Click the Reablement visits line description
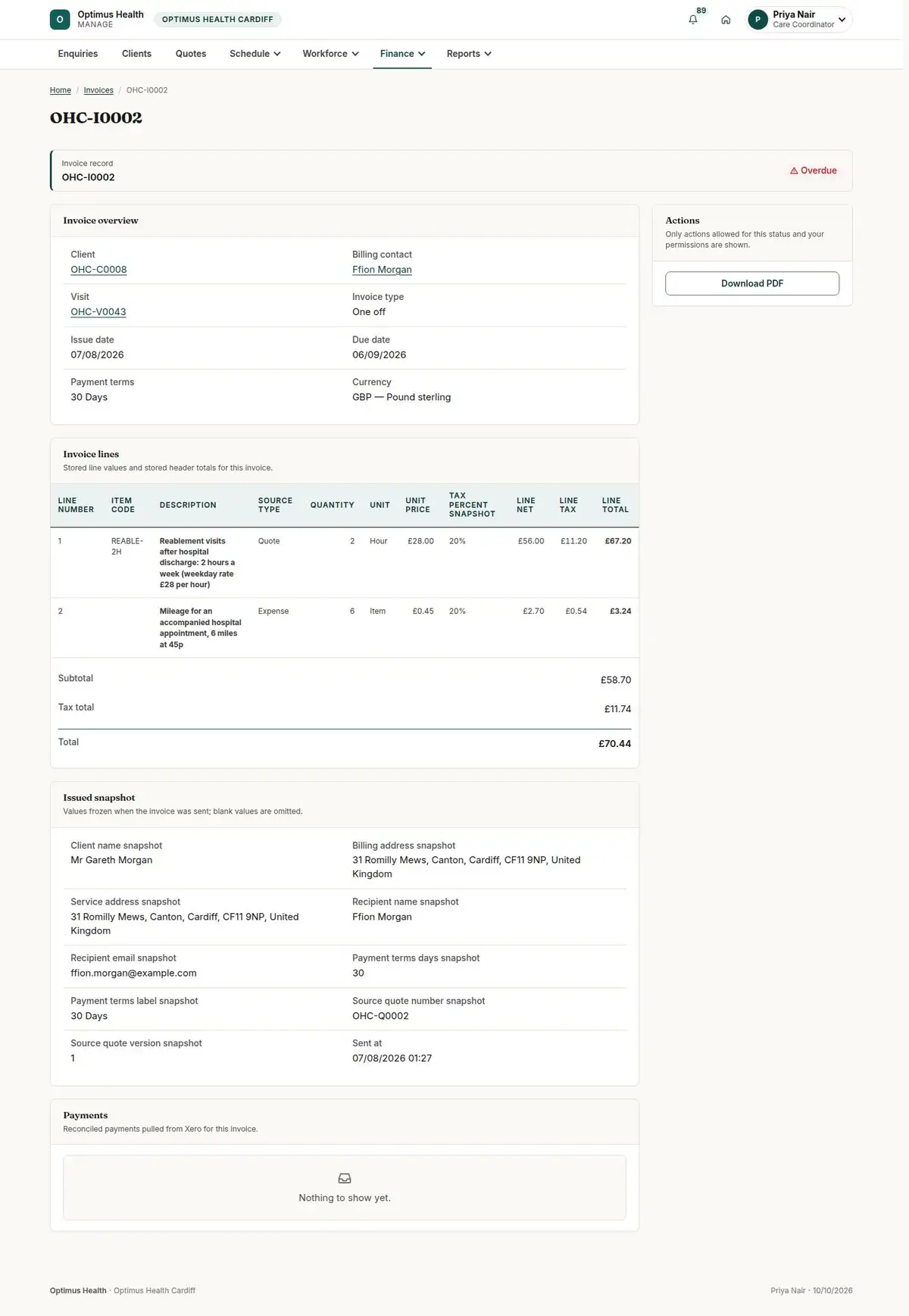The height and width of the screenshot is (1316, 909). tap(198, 563)
